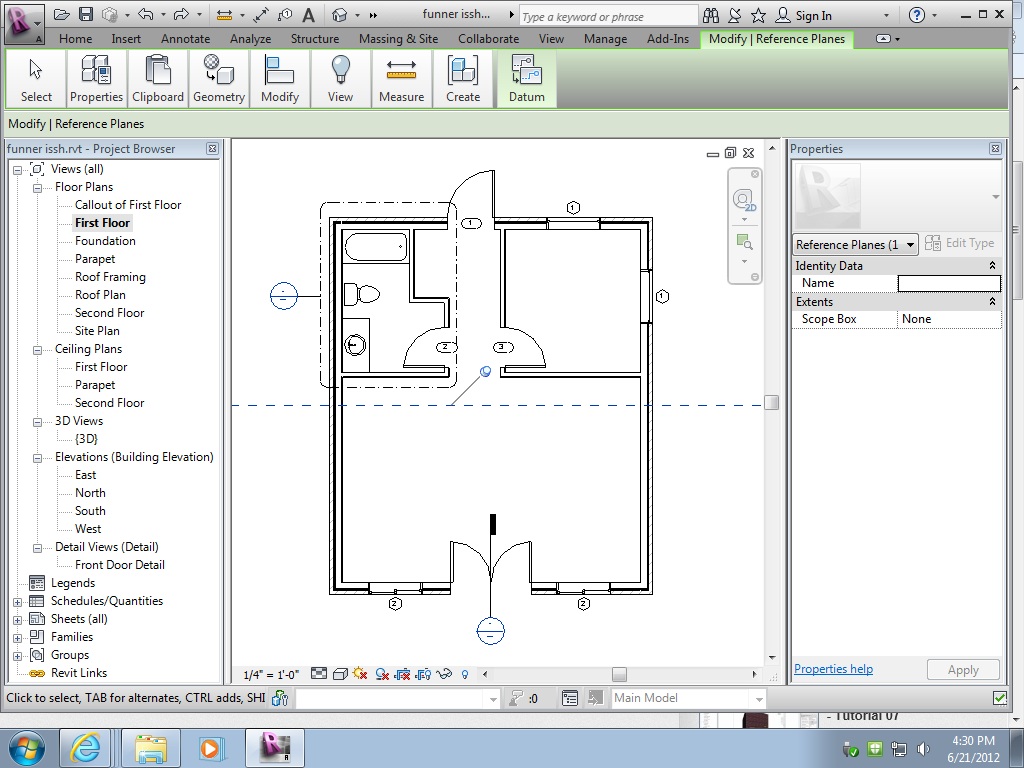The image size is (1024, 768).
Task: Collapse the Views (all) tree node
Action: pos(18,170)
